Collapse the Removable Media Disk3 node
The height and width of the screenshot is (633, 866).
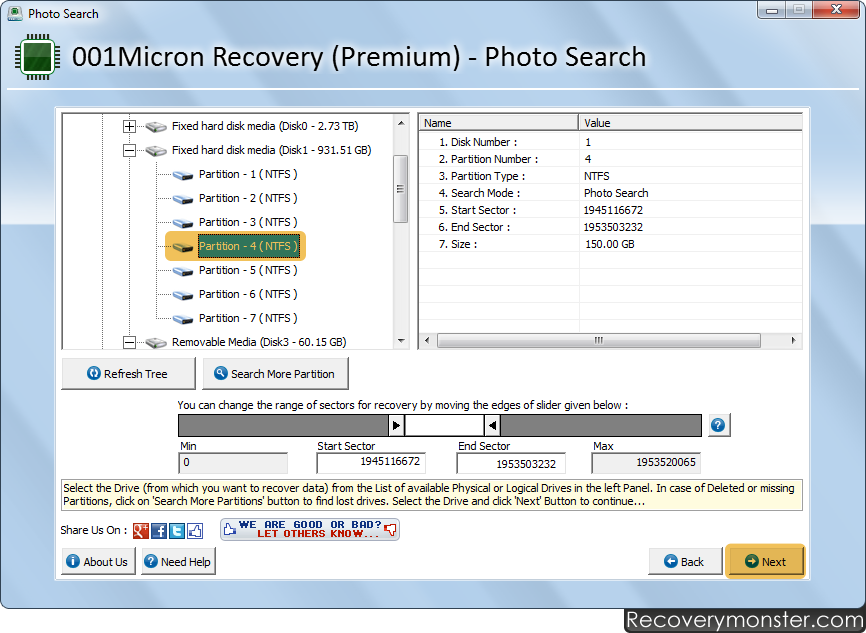tap(129, 342)
